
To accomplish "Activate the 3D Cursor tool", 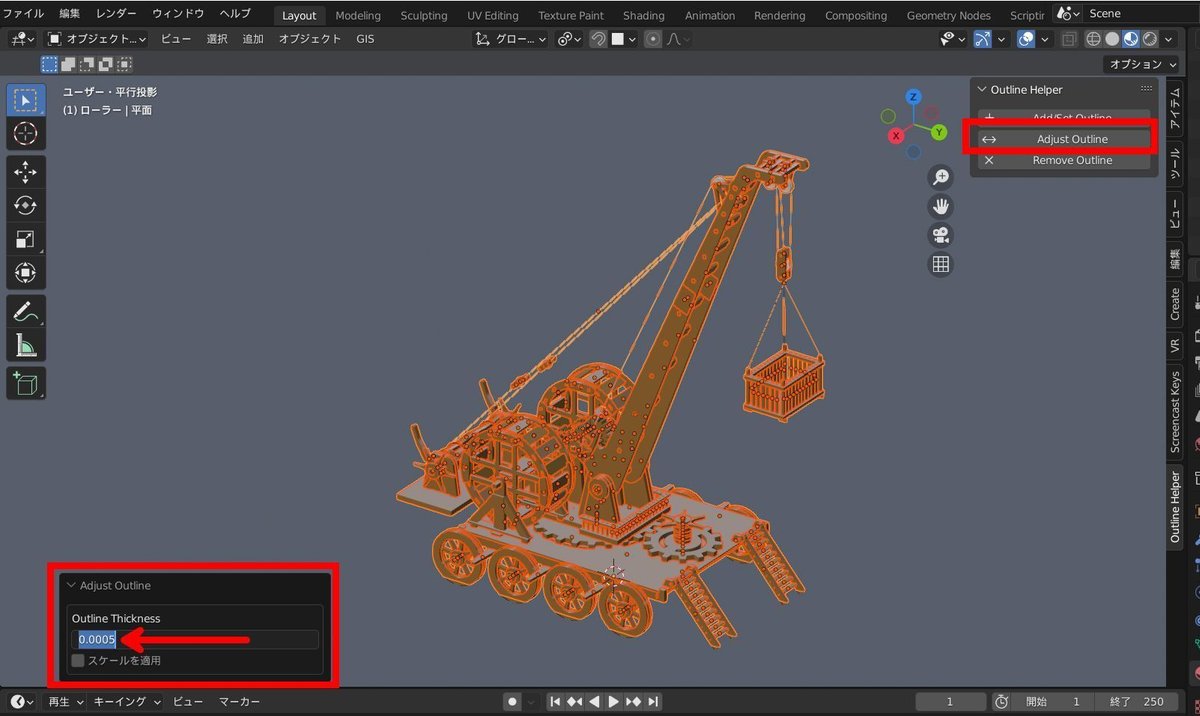I will [x=25, y=133].
